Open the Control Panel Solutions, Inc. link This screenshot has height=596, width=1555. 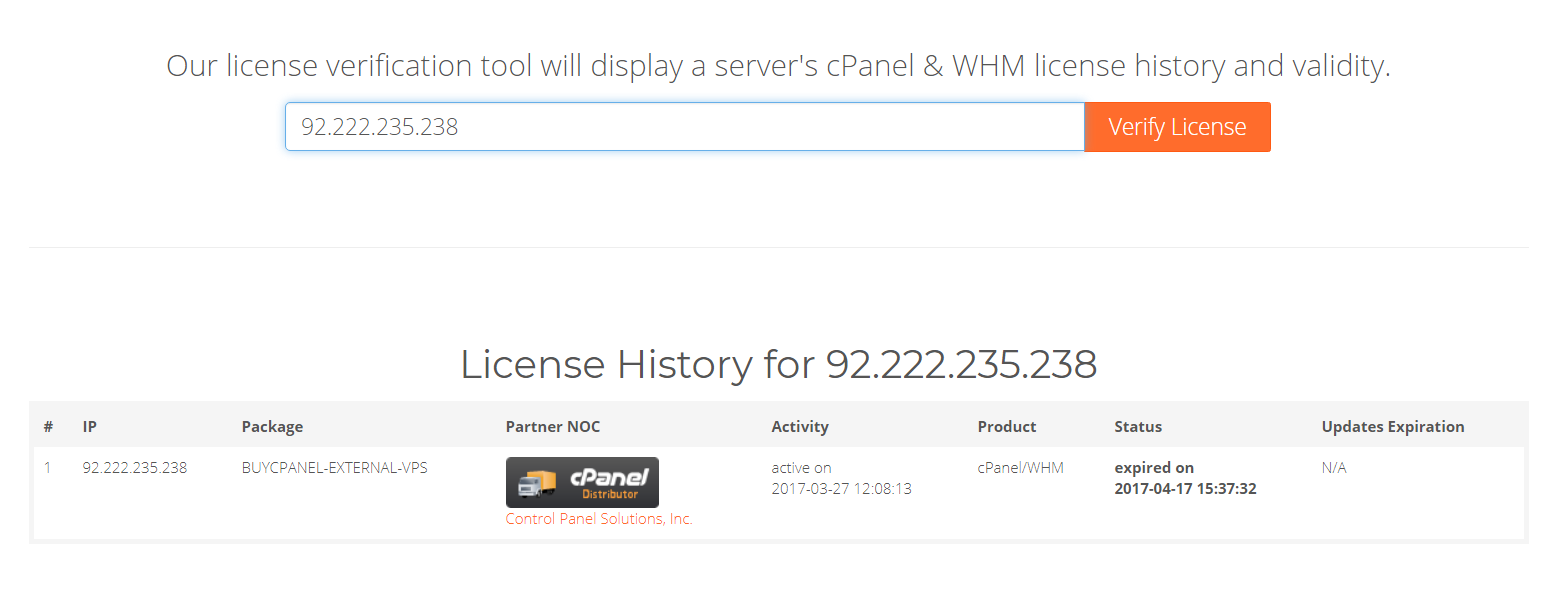pos(599,519)
